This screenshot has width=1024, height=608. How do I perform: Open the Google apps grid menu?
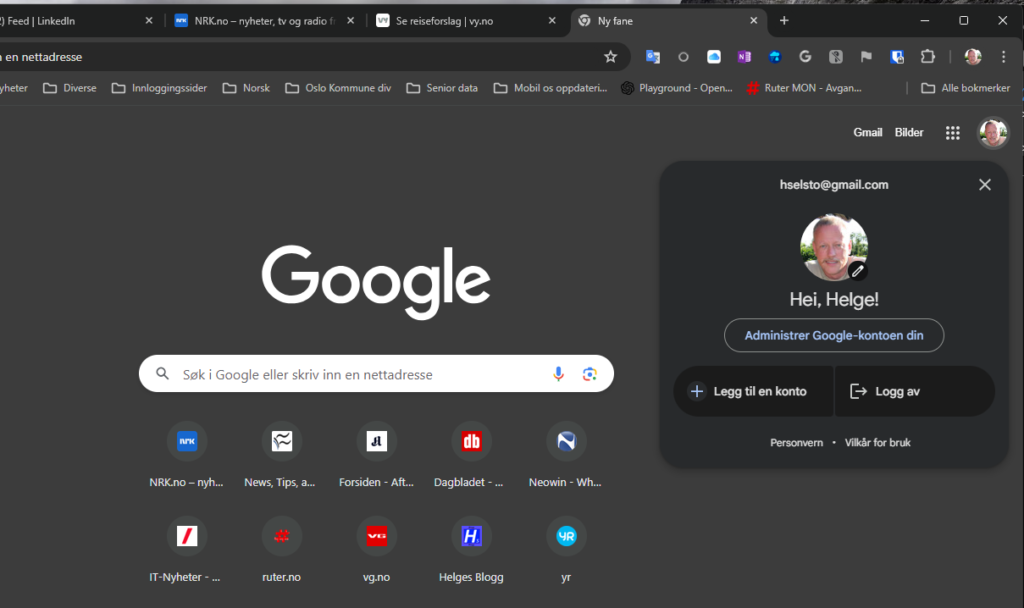tap(952, 132)
